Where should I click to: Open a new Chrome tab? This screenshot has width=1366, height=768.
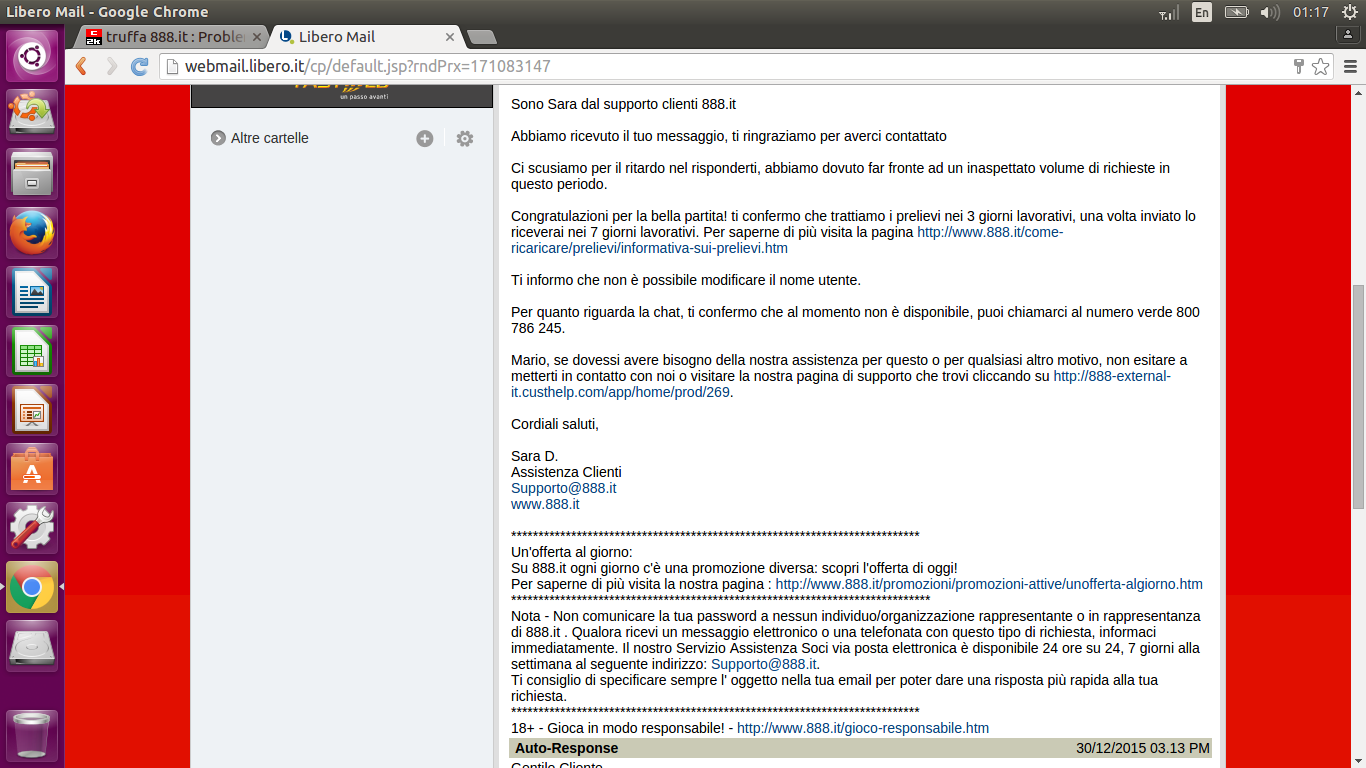pyautogui.click(x=482, y=37)
